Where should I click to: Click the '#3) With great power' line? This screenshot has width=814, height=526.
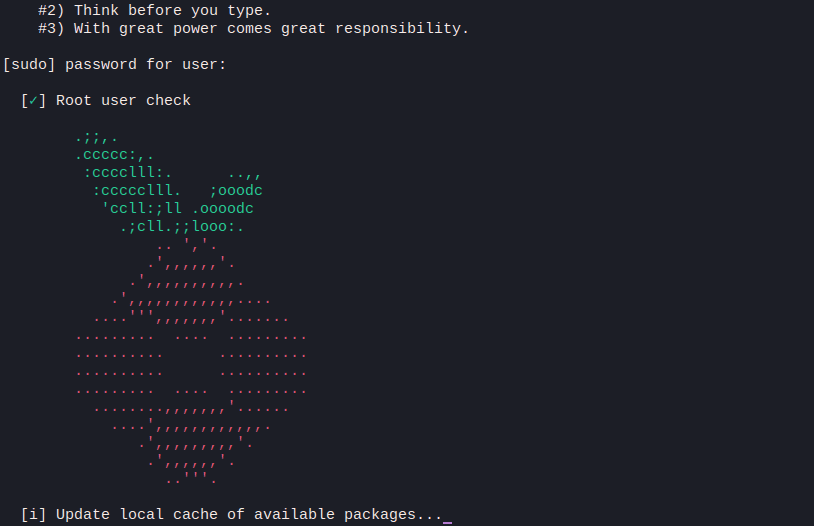click(x=253, y=29)
